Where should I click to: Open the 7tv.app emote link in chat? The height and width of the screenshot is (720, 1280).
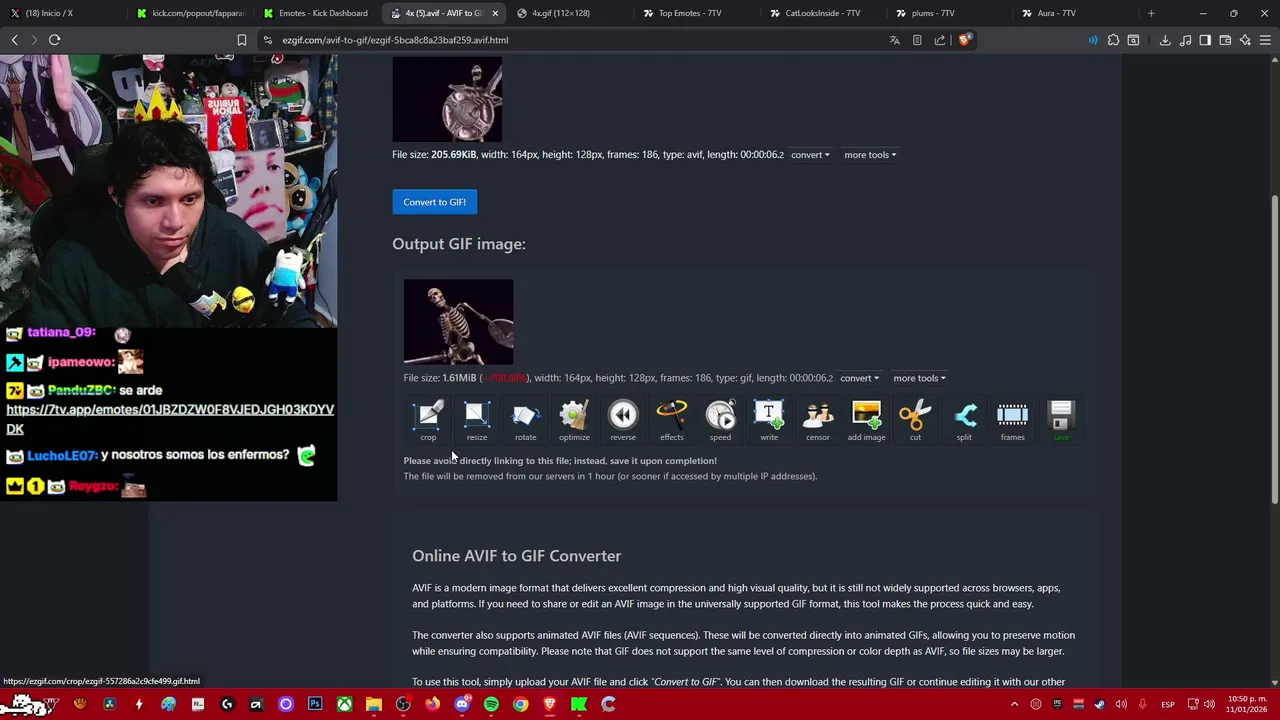(x=170, y=419)
